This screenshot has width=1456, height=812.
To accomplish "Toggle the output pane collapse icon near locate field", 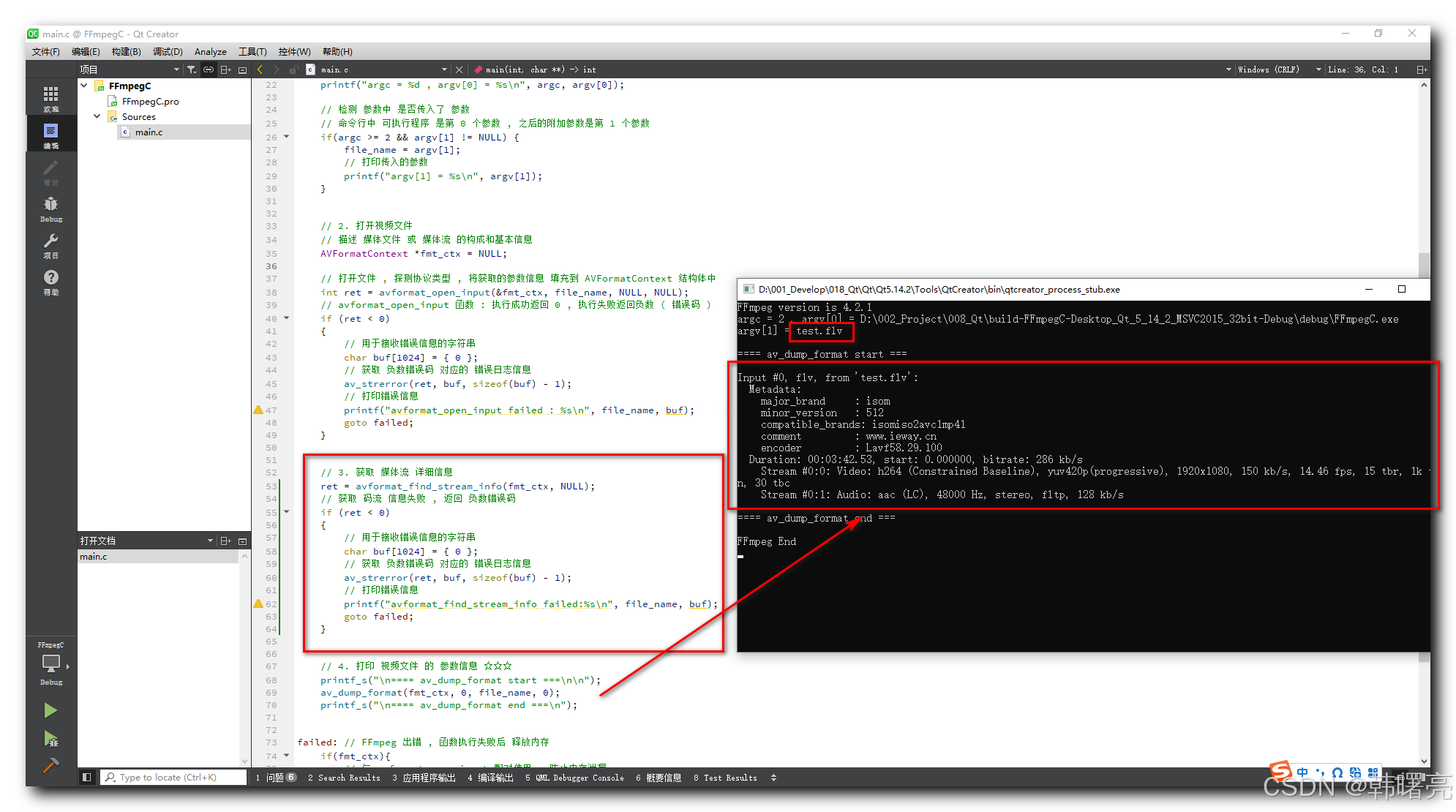I will [86, 777].
